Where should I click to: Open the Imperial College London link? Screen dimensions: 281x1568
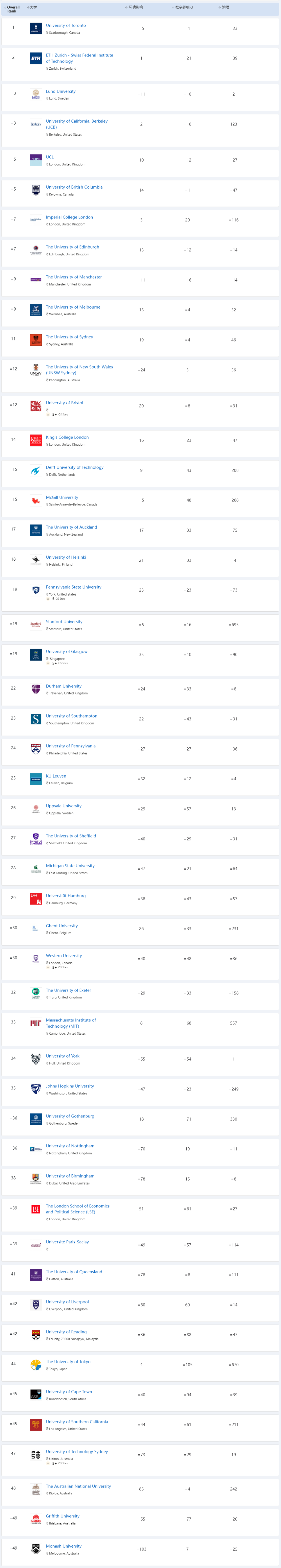point(69,217)
